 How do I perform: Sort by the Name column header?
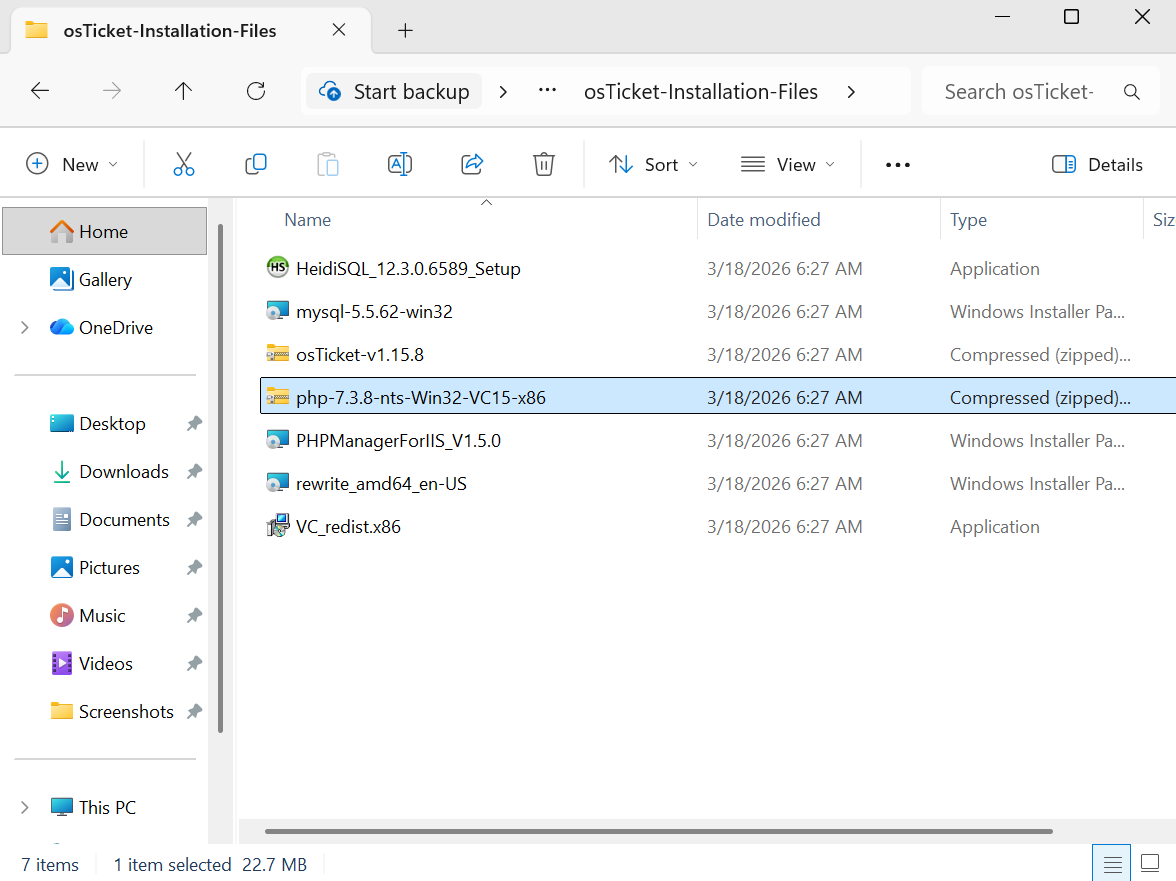tap(308, 220)
